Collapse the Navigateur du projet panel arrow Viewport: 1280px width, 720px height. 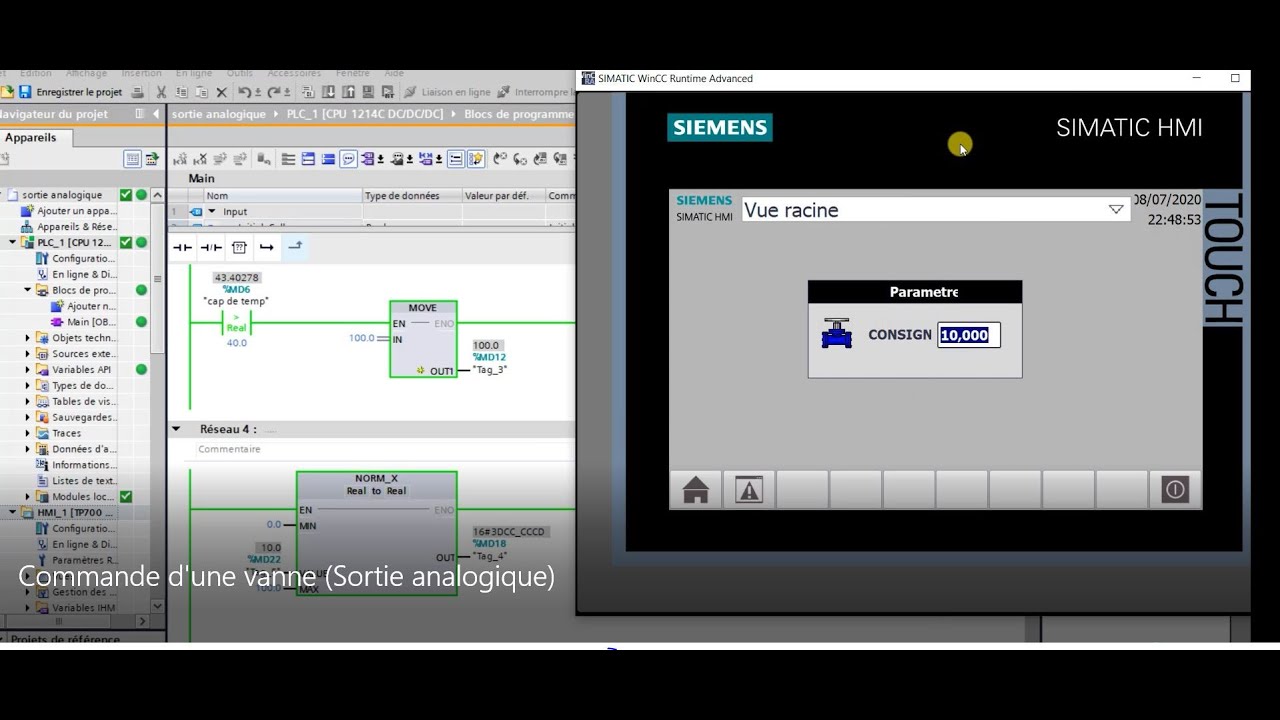click(156, 114)
